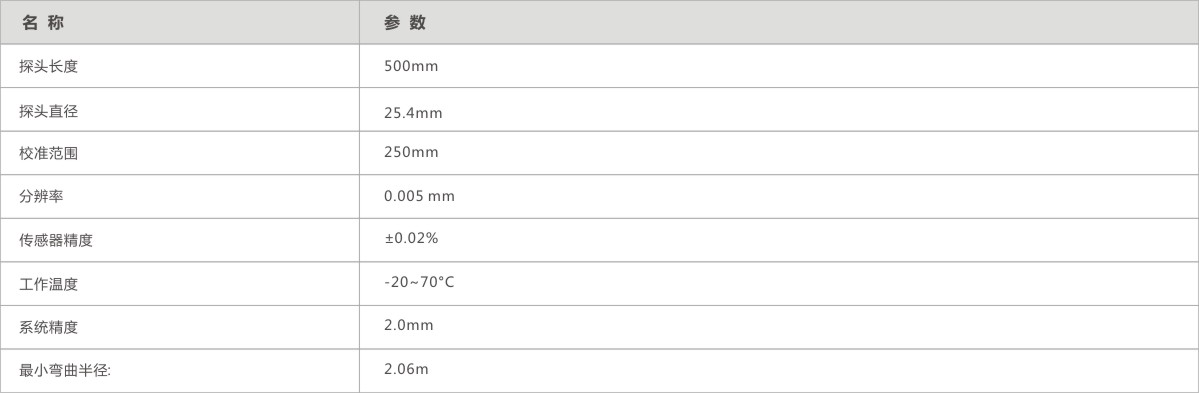Select the 分辨率 row label
The image size is (1199, 393).
click(x=41, y=196)
